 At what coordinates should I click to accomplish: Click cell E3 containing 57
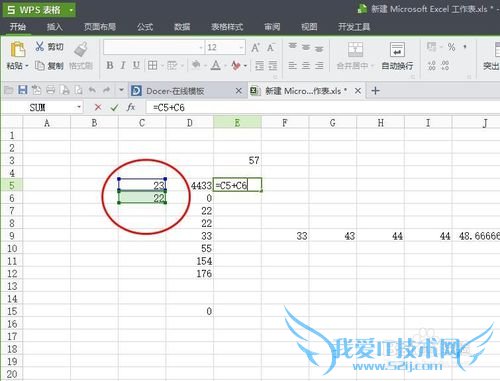[x=237, y=160]
